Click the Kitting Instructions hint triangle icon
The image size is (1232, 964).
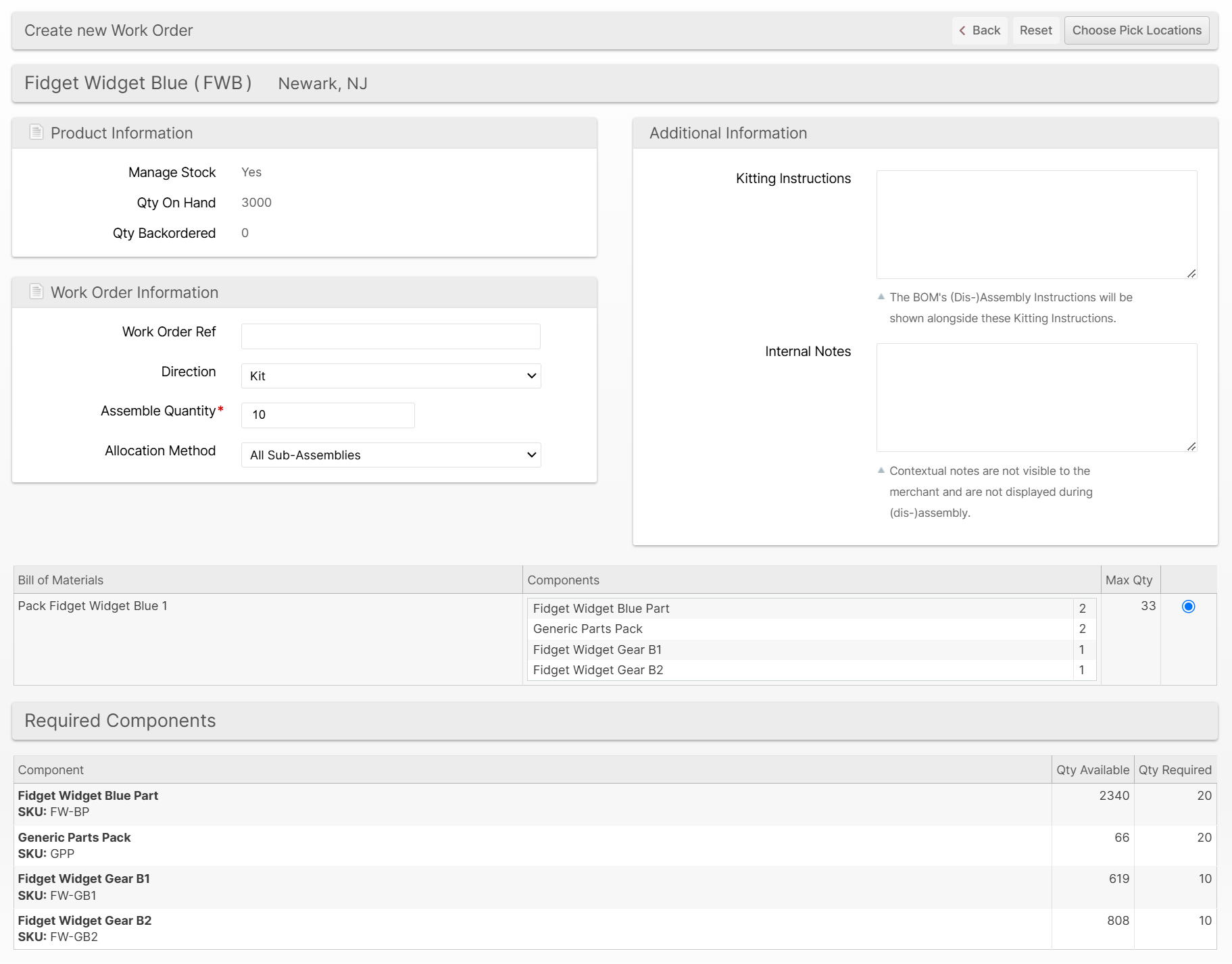[881, 297]
